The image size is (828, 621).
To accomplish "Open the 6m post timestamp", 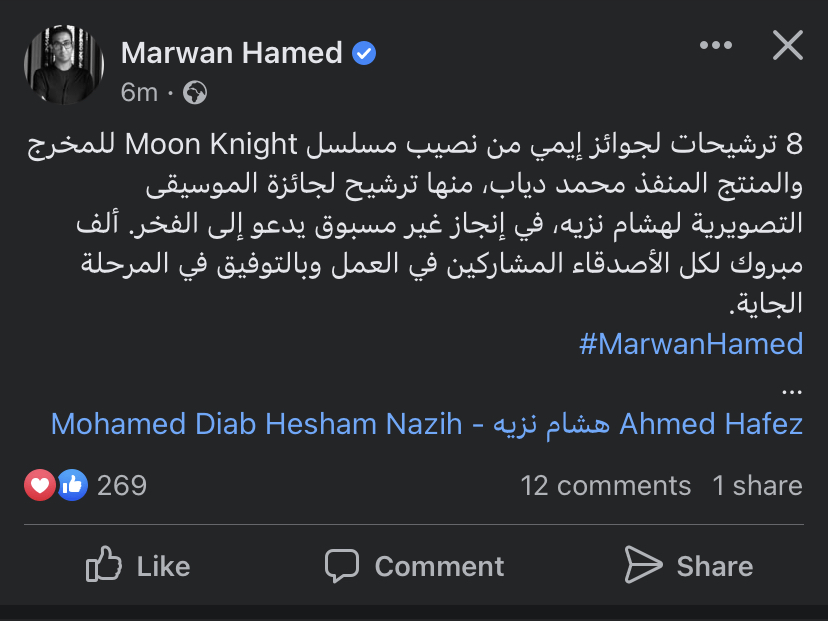I will [139, 93].
